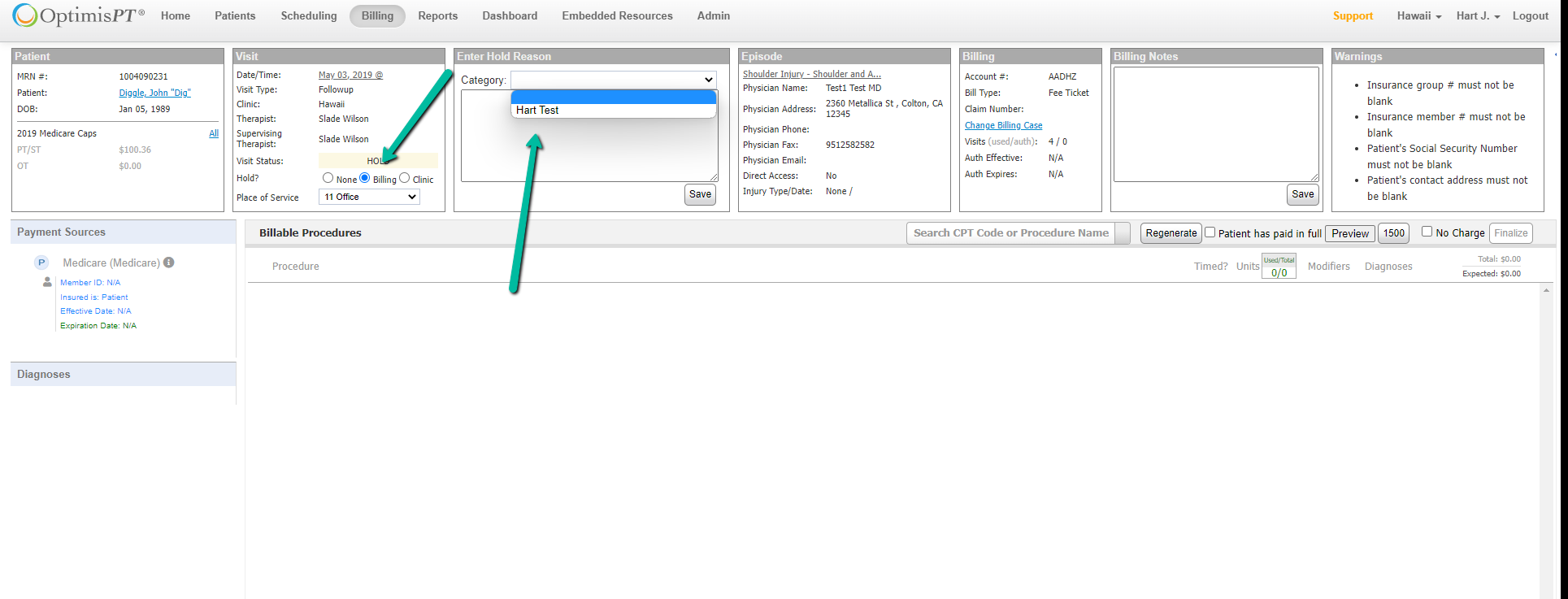The image size is (1568, 599).
Task: Go to Dashboard
Action: [510, 15]
